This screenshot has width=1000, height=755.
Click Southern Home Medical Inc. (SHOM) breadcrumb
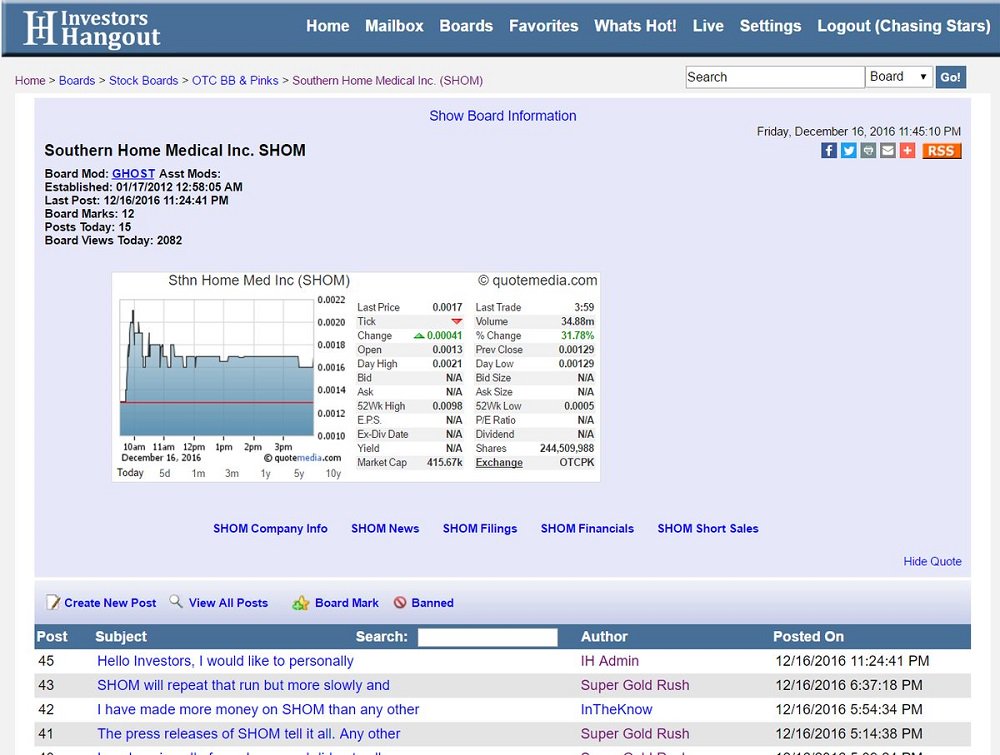pos(388,80)
